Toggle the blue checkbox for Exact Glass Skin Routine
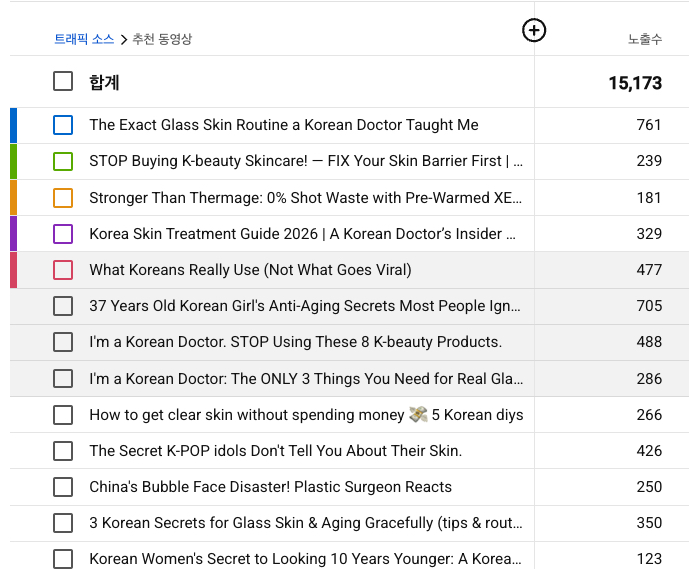Image resolution: width=689 pixels, height=569 pixels. (x=63, y=125)
